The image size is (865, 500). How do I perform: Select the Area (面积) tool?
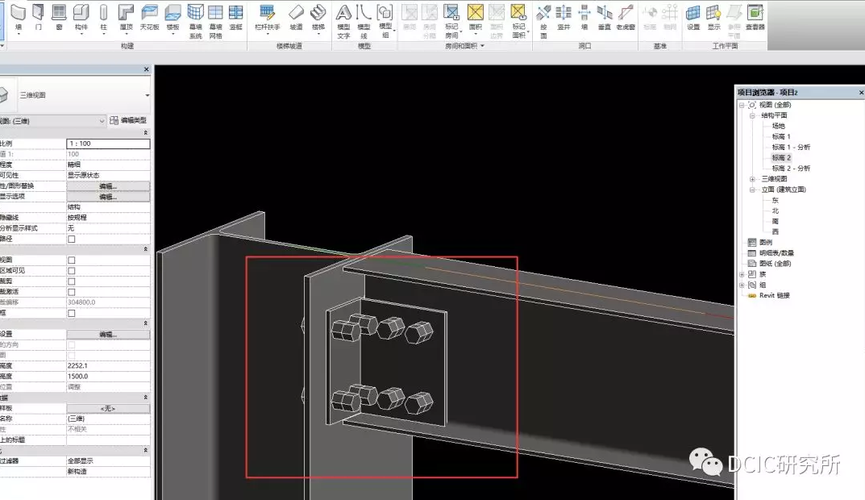click(475, 17)
